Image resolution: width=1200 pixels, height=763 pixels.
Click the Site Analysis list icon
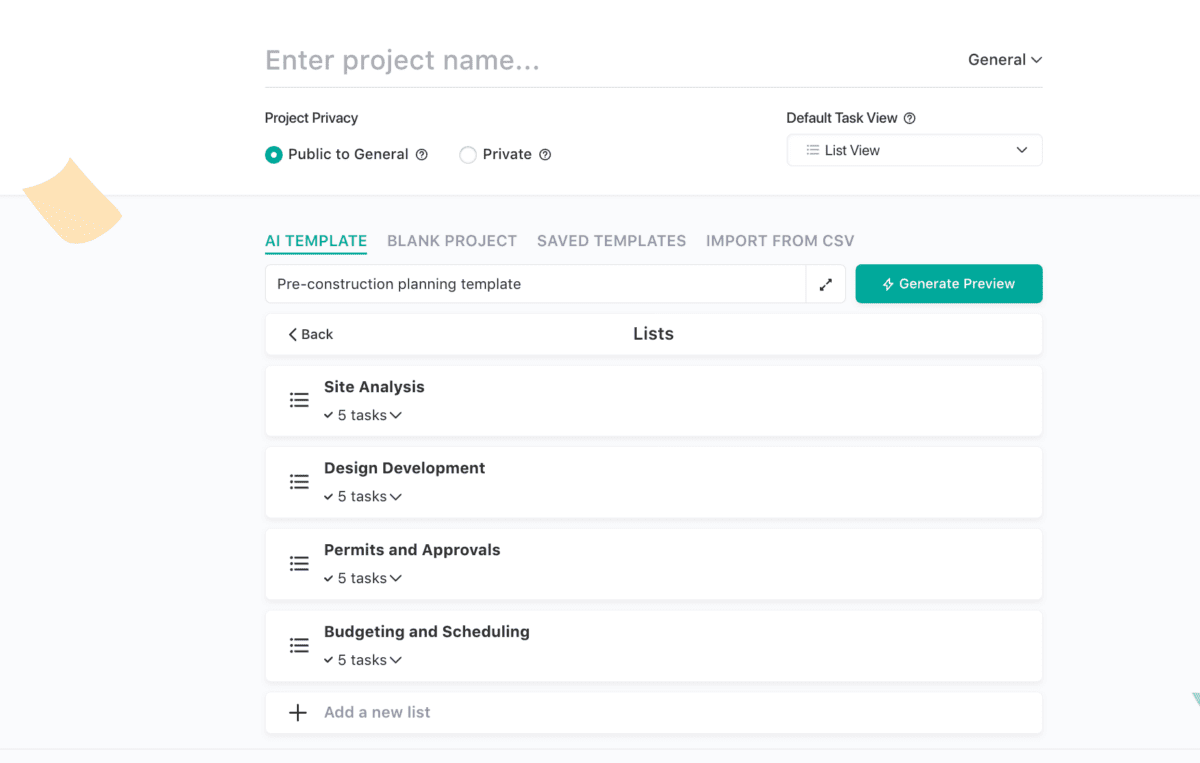coord(299,400)
